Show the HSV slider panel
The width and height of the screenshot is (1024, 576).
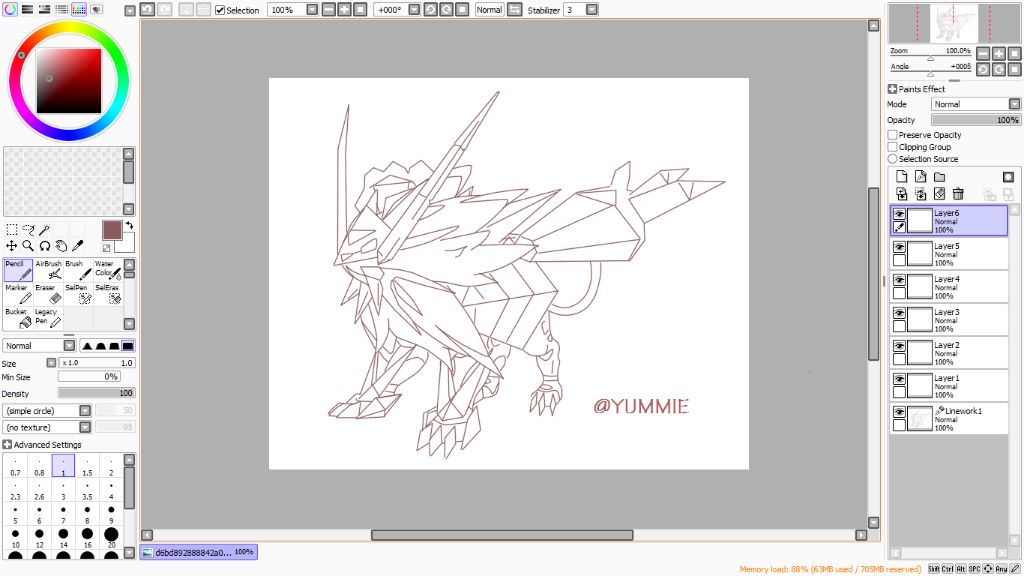tap(44, 9)
